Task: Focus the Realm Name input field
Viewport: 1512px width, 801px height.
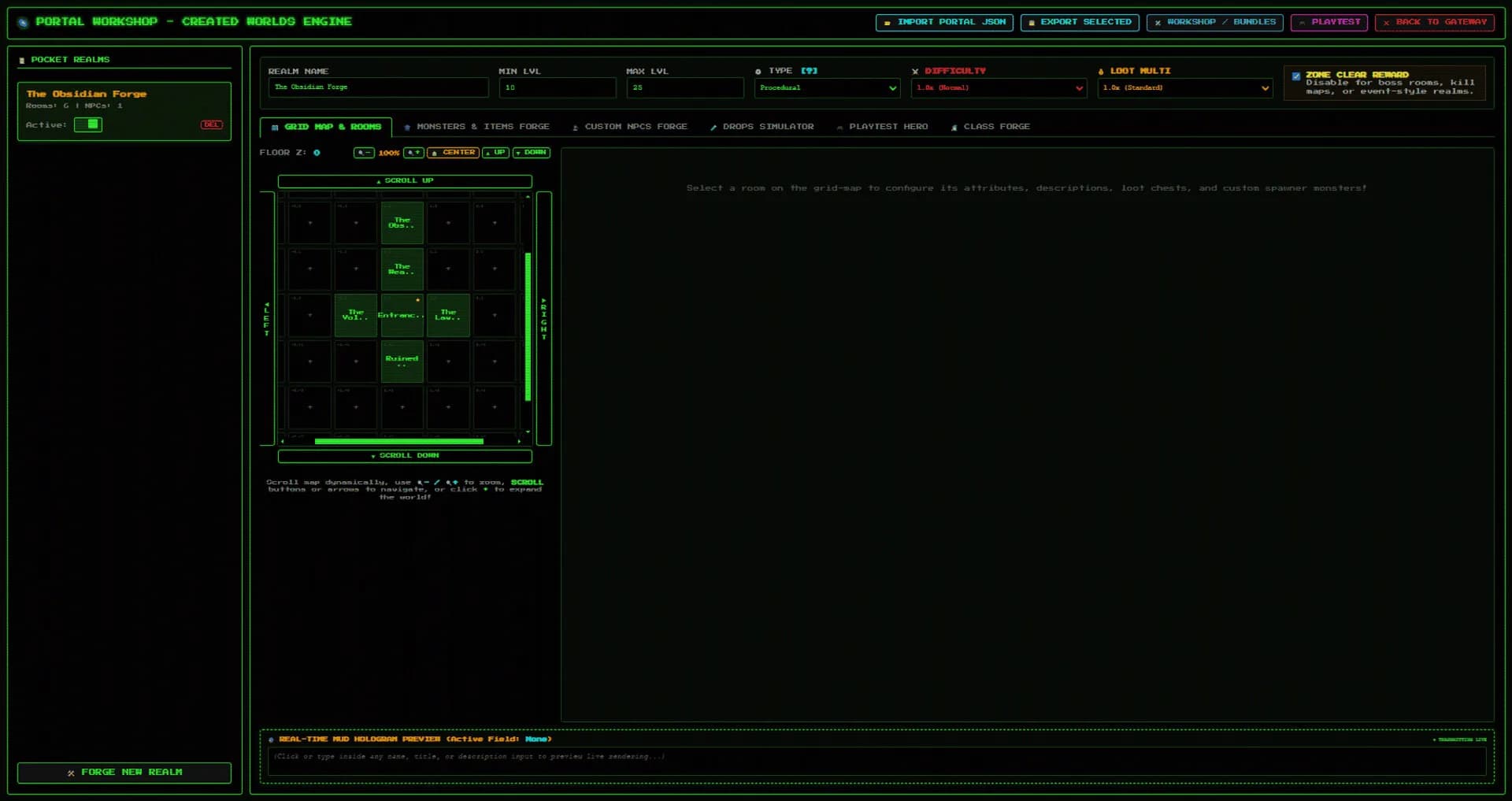Action: (378, 87)
